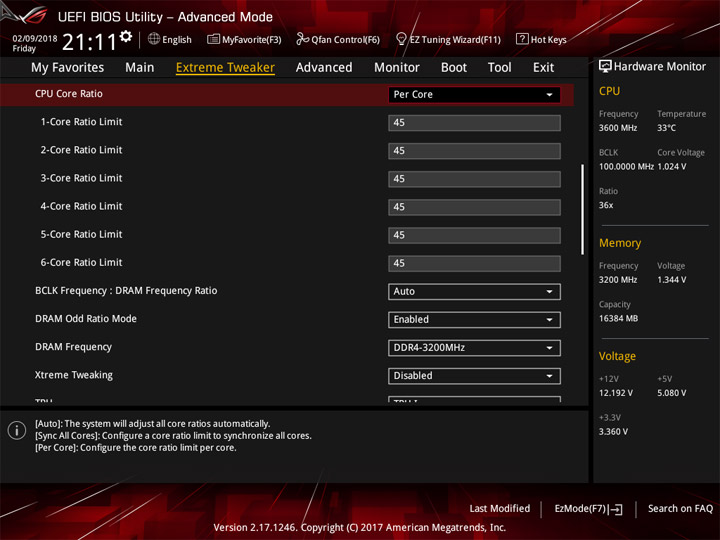Select the Xtreme Tweaking label
This screenshot has height=540, width=720.
click(x=73, y=375)
